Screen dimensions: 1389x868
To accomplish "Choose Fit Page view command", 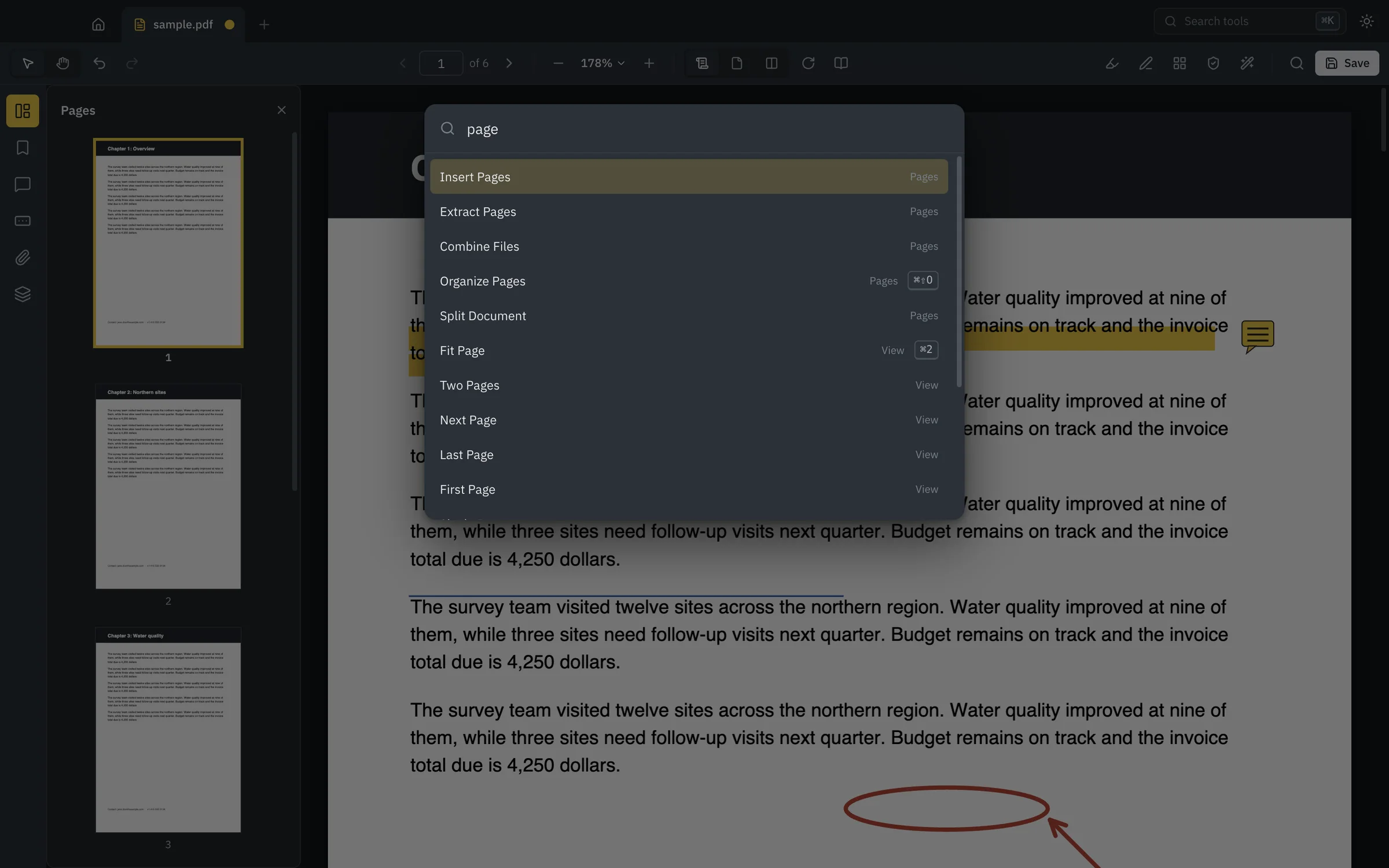I will [689, 350].
